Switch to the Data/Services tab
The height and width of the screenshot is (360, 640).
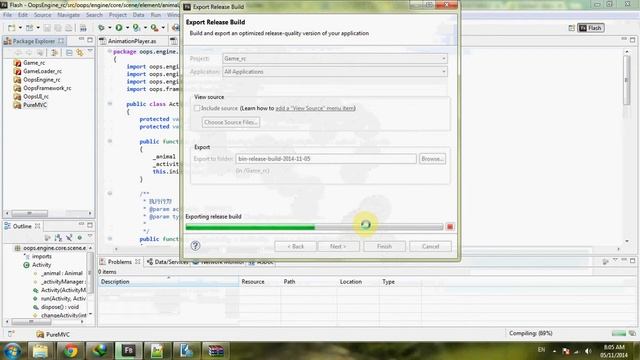coord(167,262)
